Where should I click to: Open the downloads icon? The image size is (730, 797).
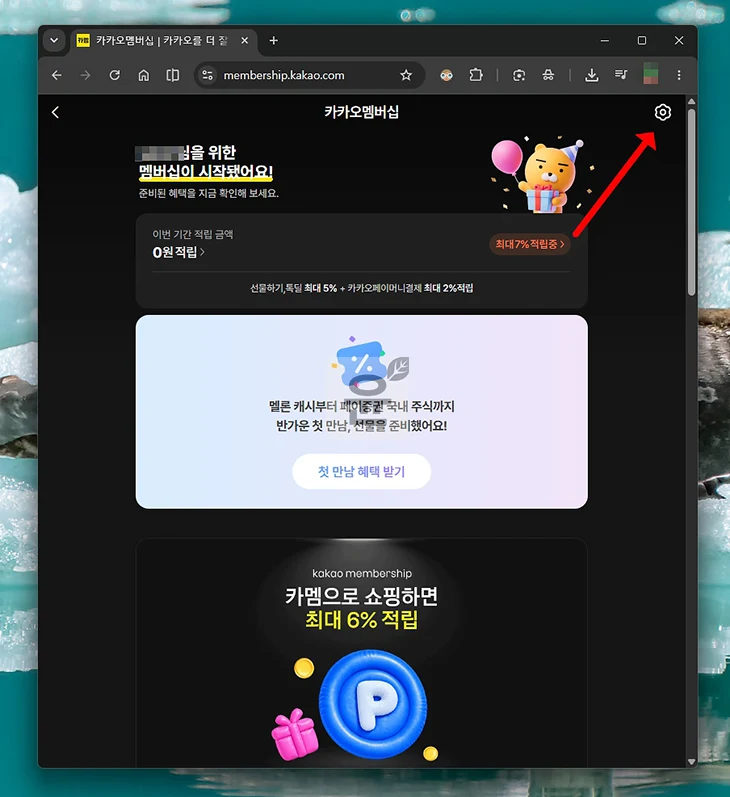tap(591, 75)
